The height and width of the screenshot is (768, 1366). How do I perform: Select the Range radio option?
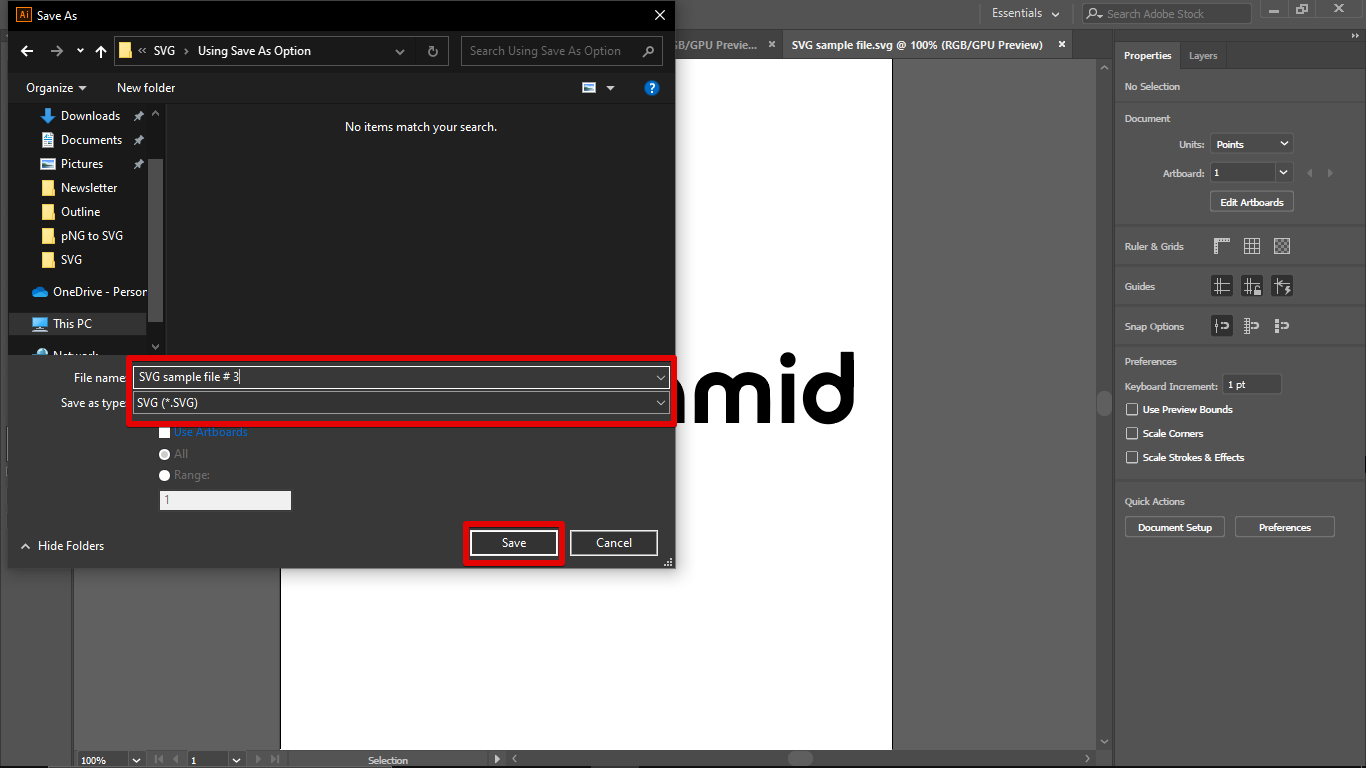165,475
